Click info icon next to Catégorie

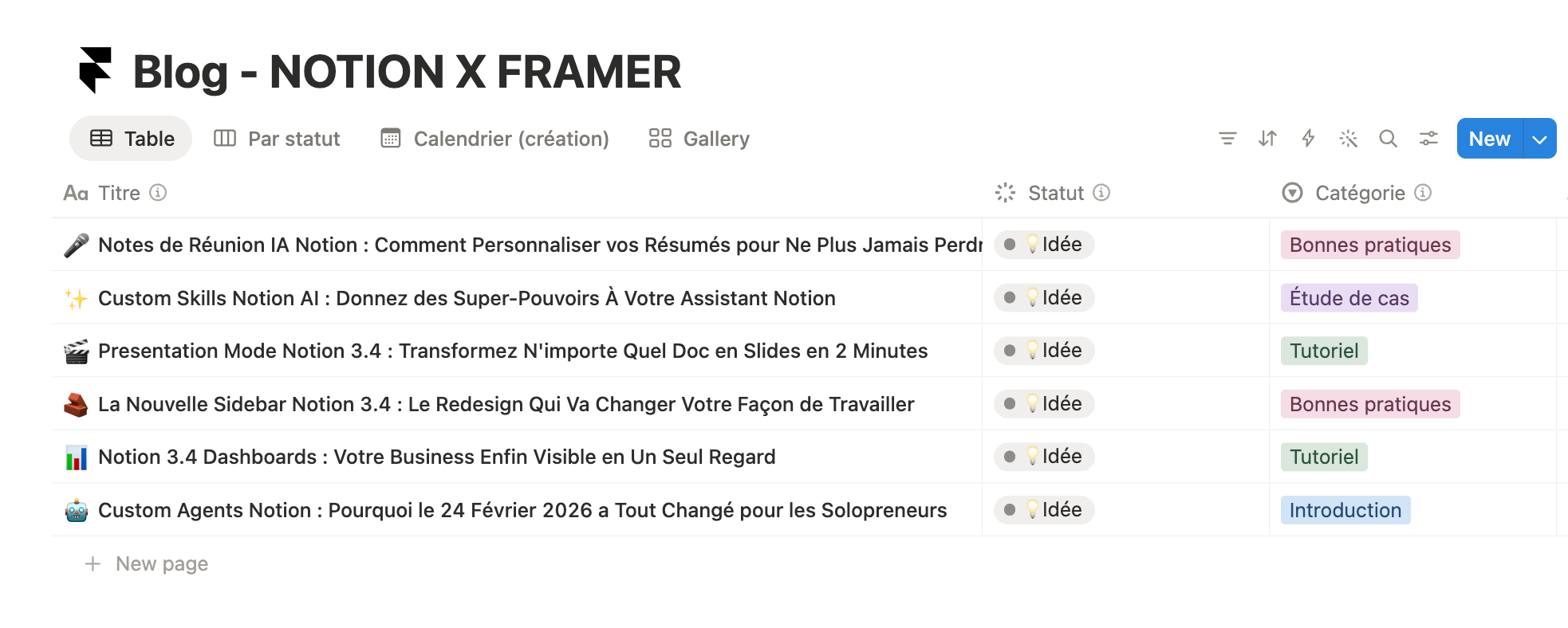tap(1424, 193)
